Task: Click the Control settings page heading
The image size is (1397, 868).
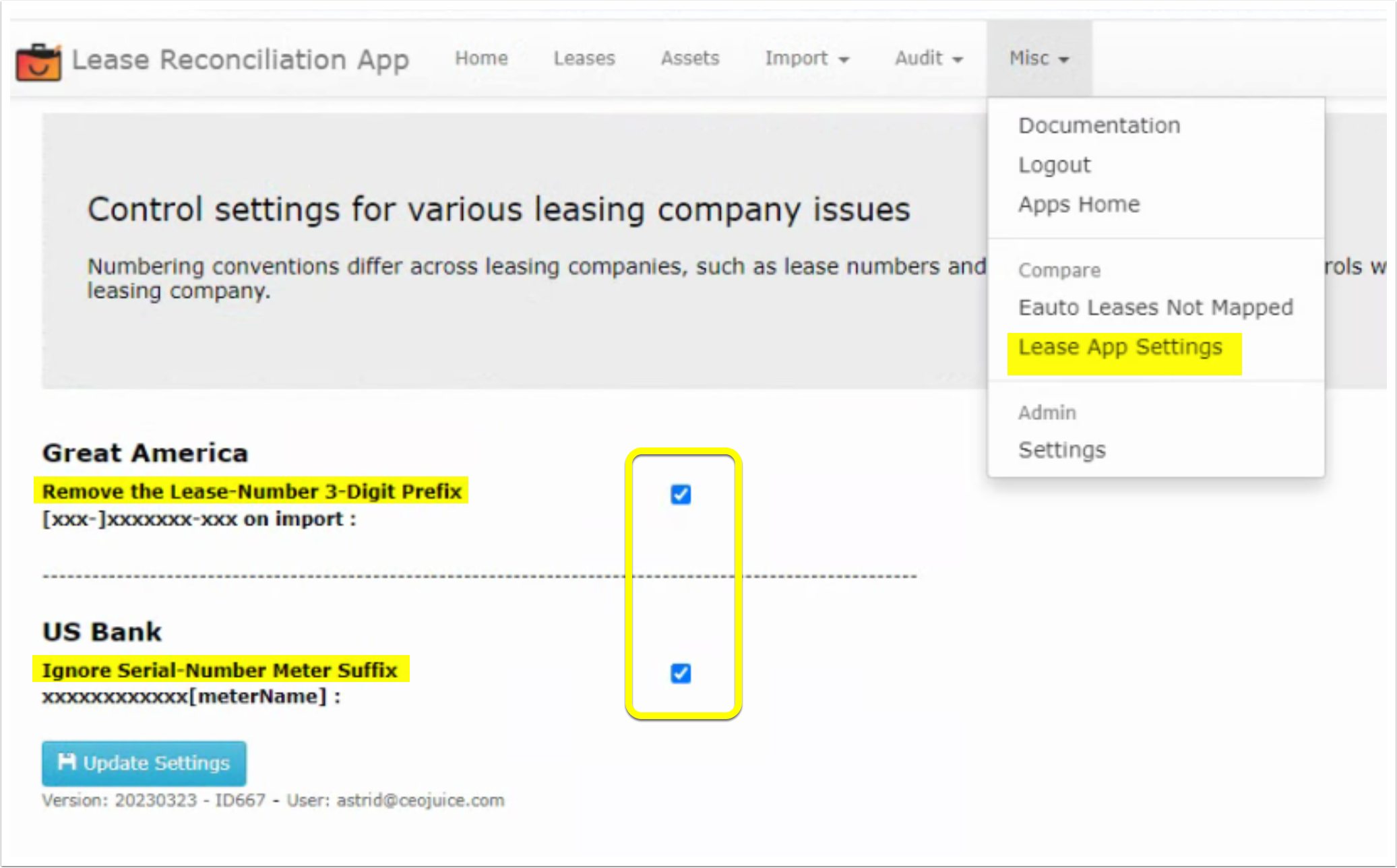Action: [x=499, y=210]
